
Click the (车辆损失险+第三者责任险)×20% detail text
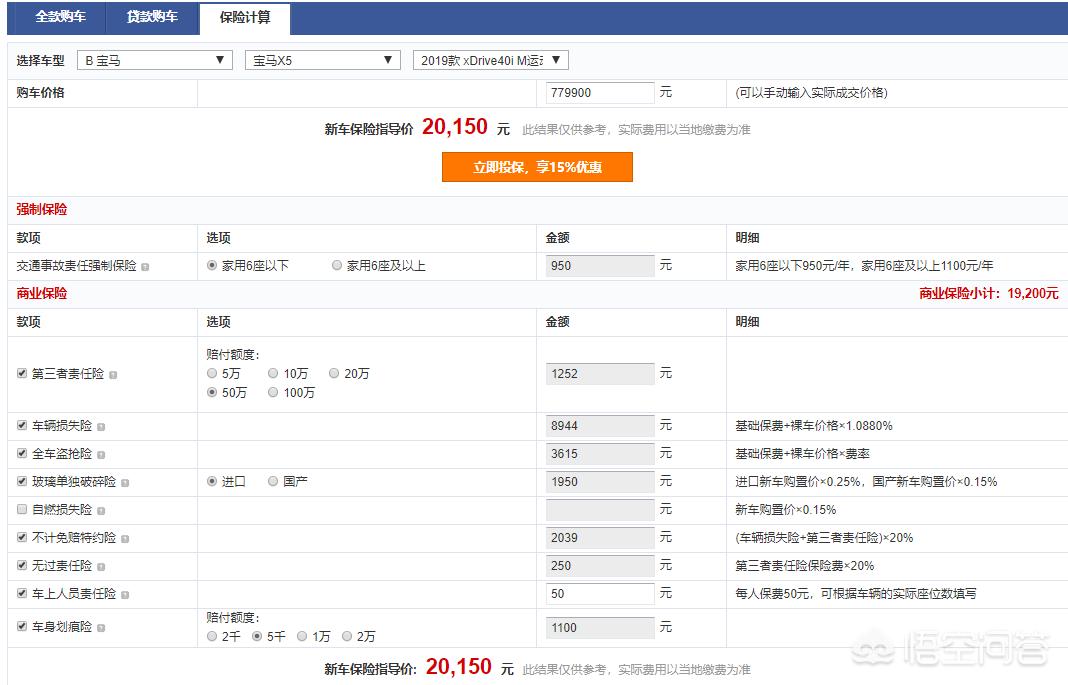click(x=824, y=537)
